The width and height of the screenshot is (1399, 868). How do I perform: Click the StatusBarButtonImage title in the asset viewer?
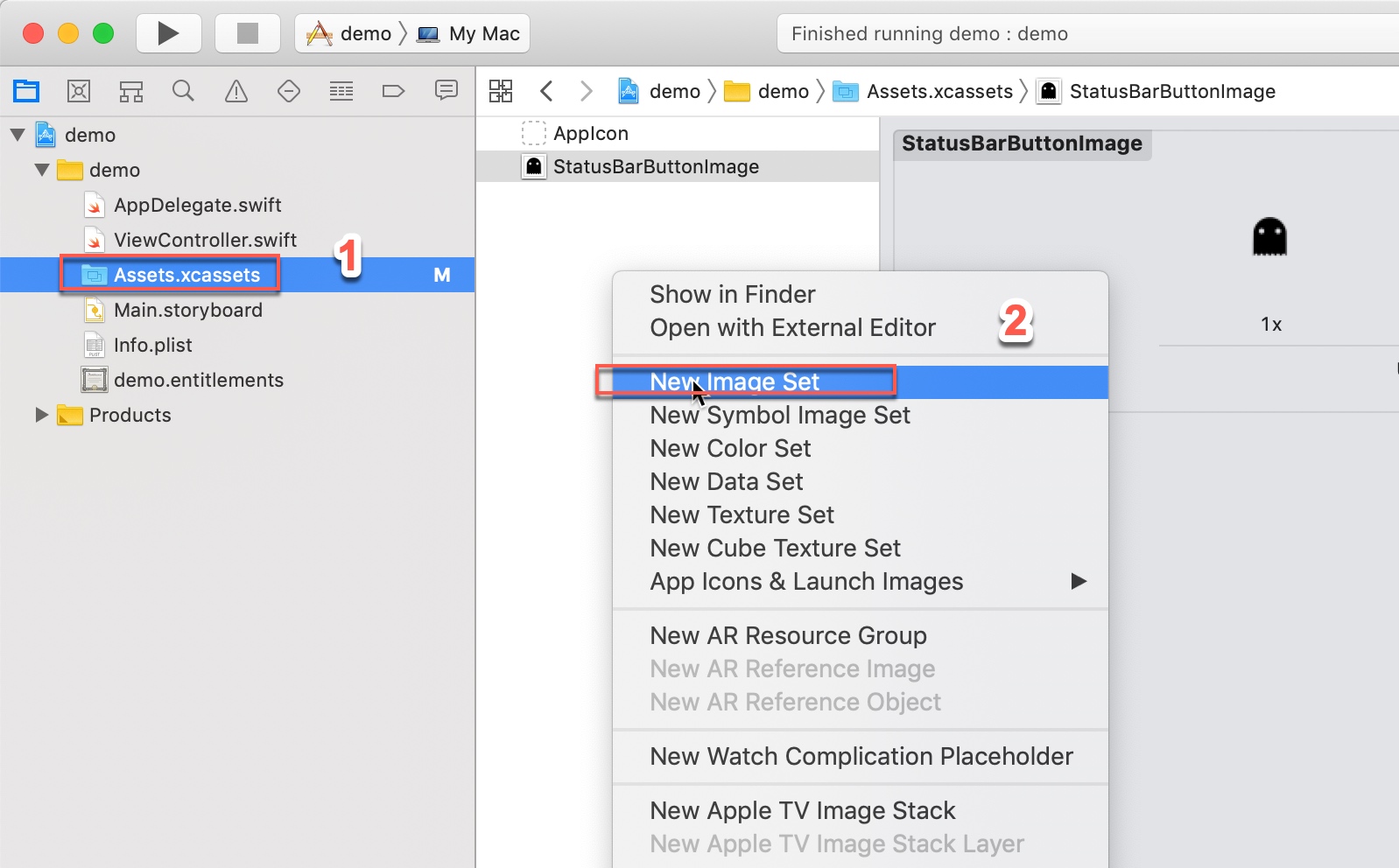[1022, 143]
